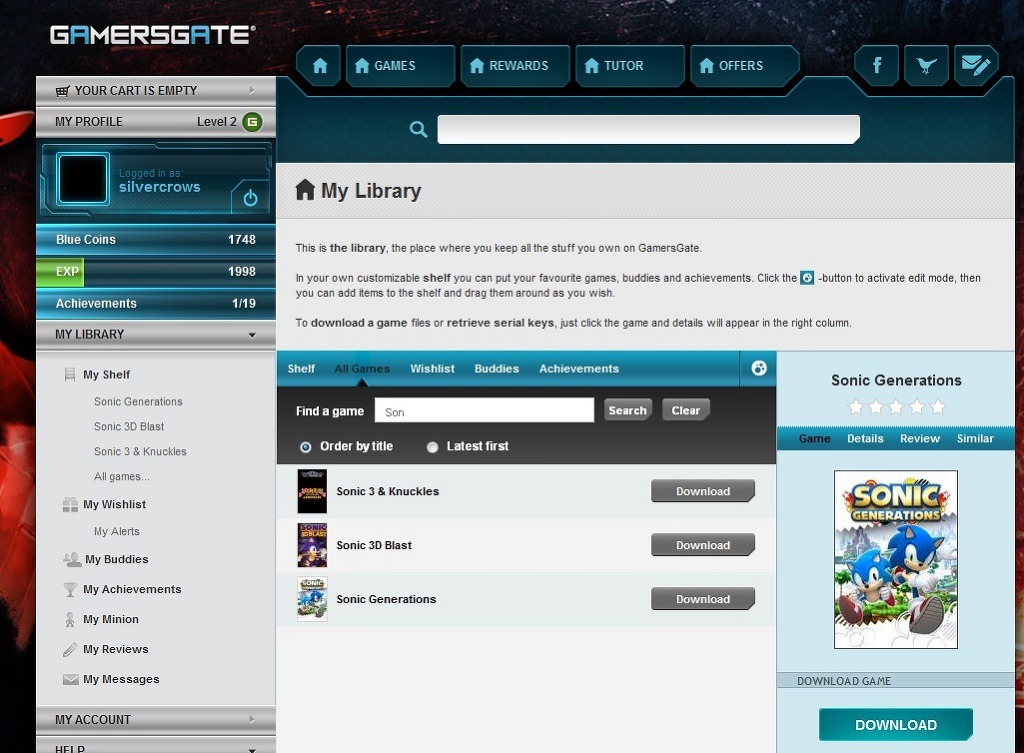1024x753 pixels.
Task: Select Latest first radio button
Action: click(433, 447)
